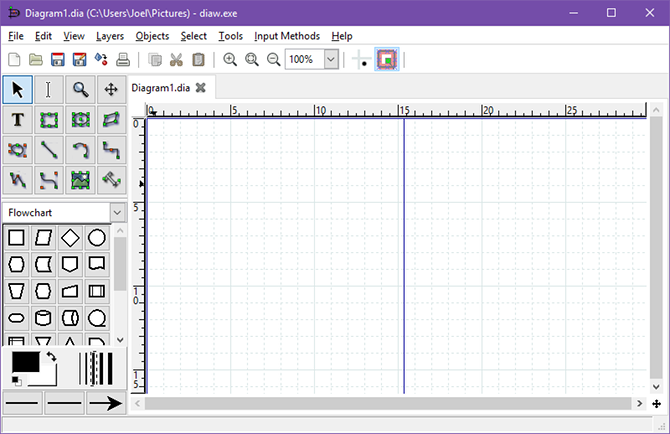
Task: Select the Image insert tool
Action: [x=80, y=181]
